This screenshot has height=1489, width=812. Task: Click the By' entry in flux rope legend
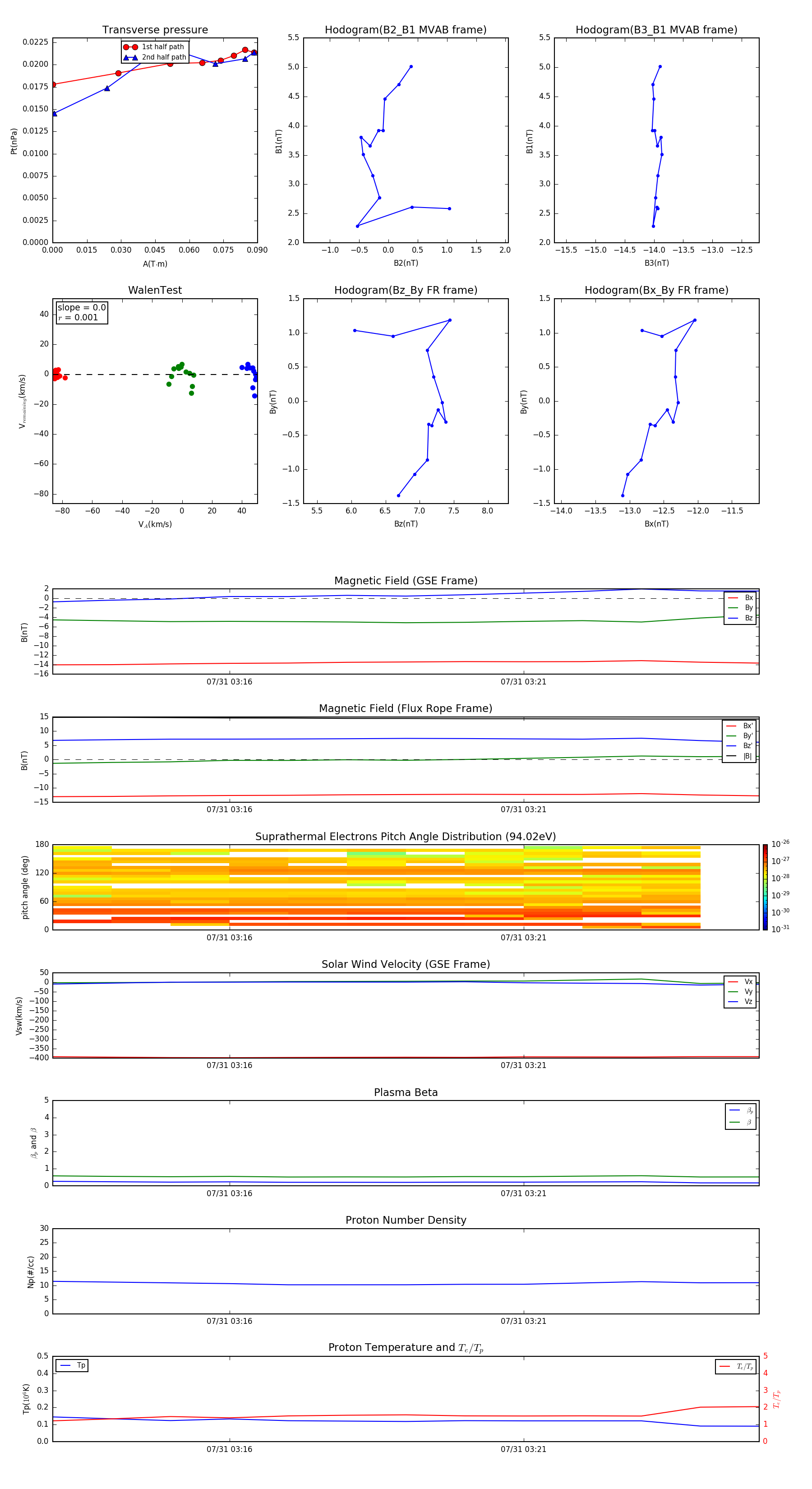coord(739,736)
